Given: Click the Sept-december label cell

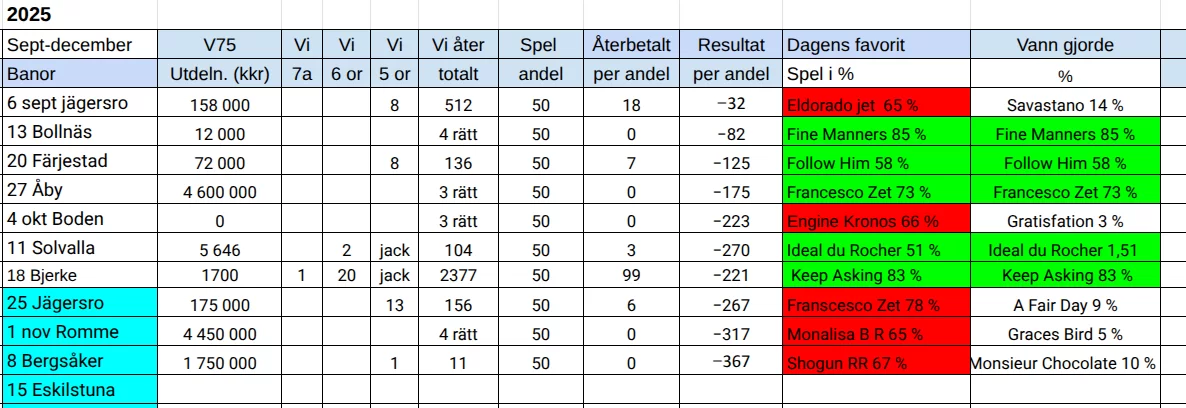Looking at the screenshot, I should coord(80,45).
